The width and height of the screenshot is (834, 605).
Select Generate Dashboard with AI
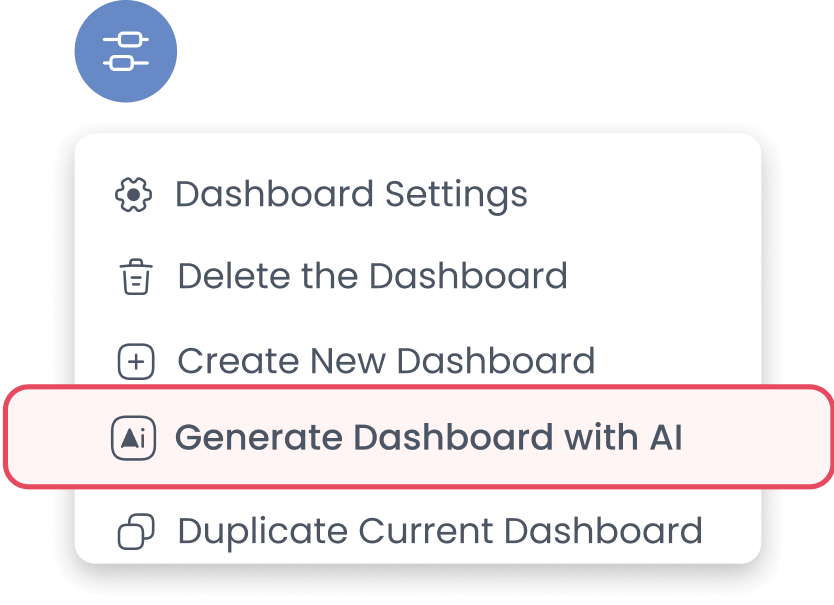pos(428,438)
